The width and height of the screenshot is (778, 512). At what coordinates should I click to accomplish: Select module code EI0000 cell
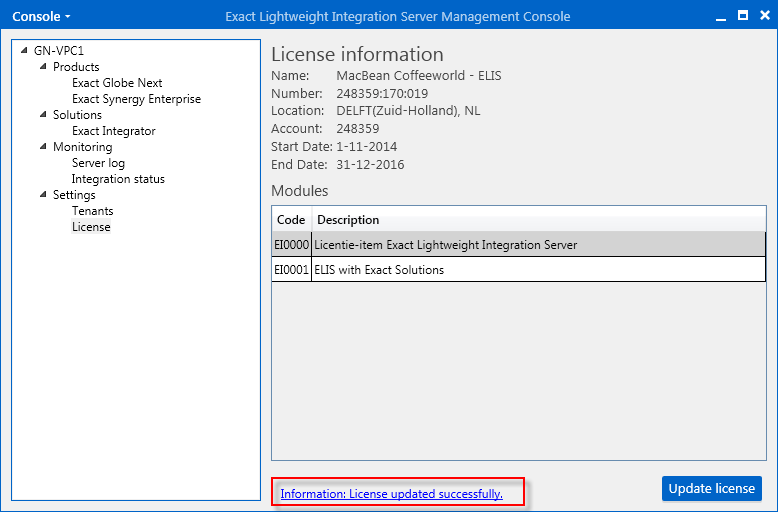(x=292, y=245)
